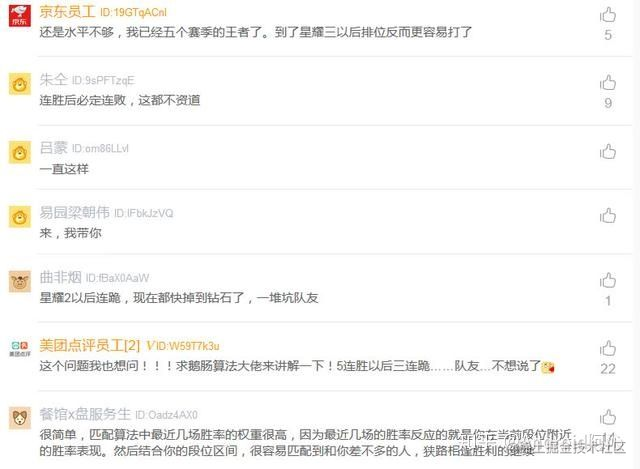Open 餐馆x盘服务生's dog avatar
This screenshot has height=469, width=640.
pyautogui.click(x=20, y=418)
